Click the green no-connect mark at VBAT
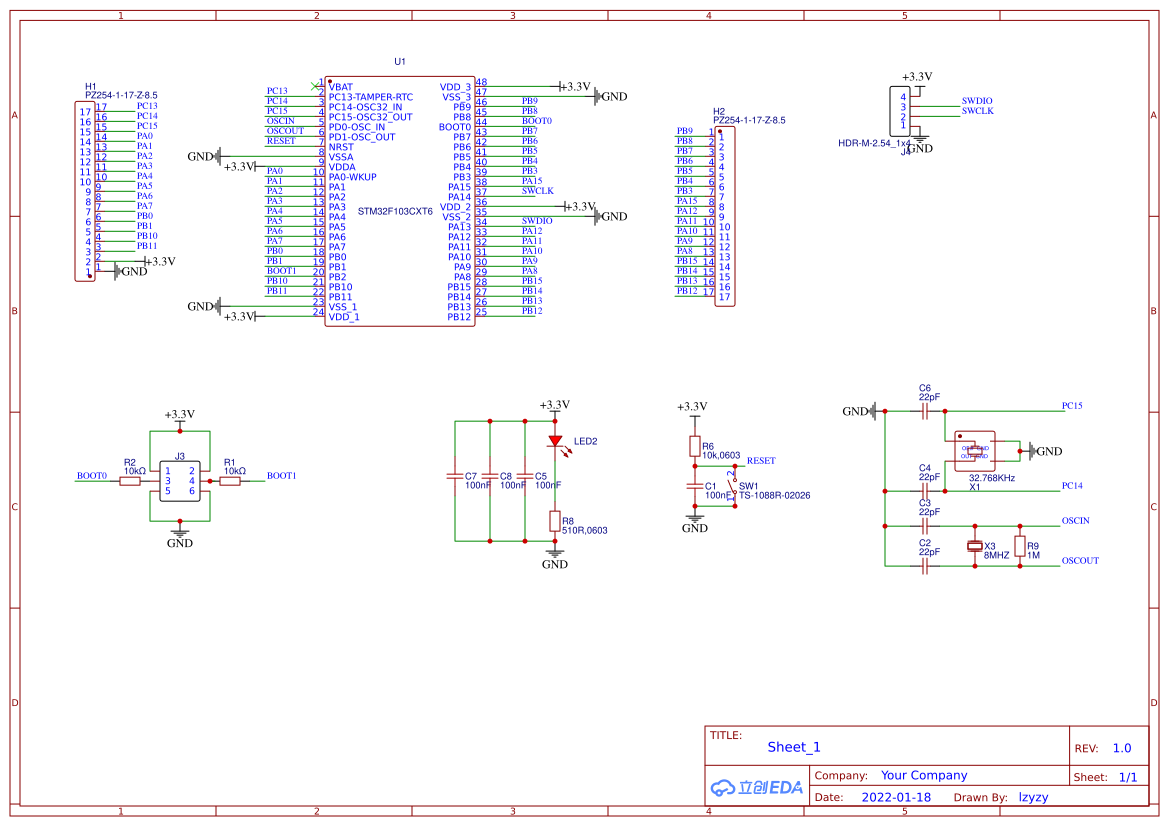 315,86
